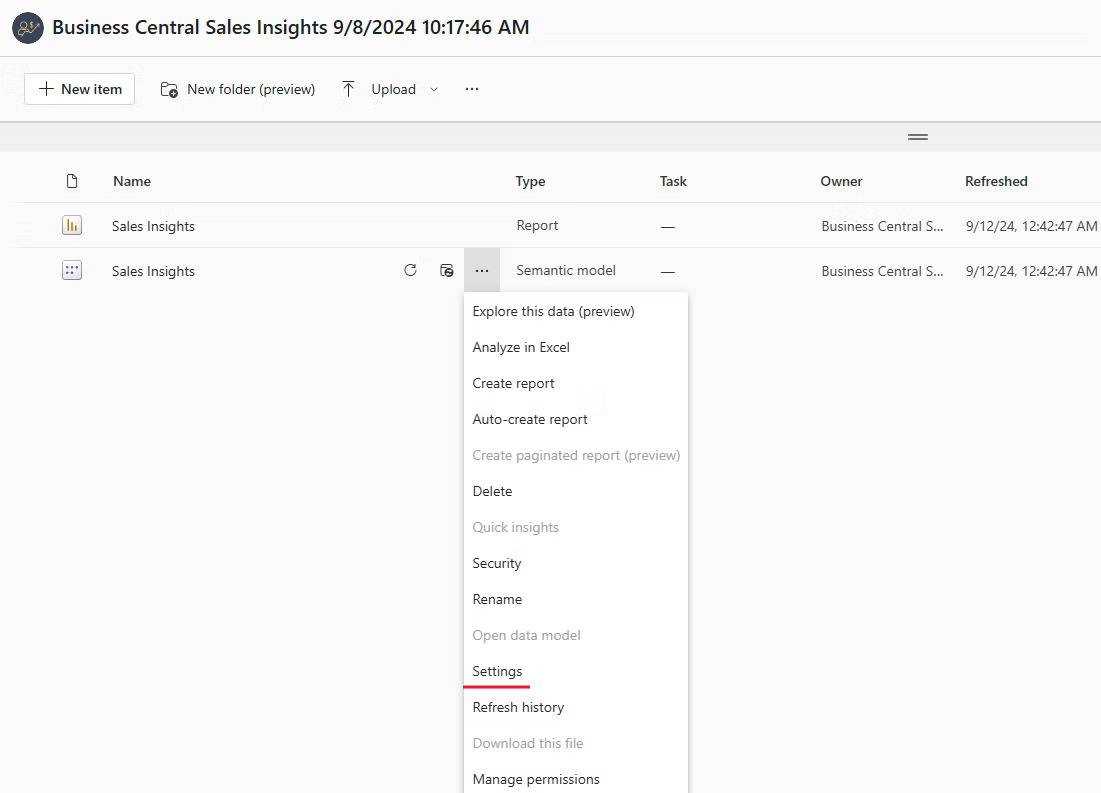Image resolution: width=1101 pixels, height=793 pixels.
Task: Sort by the Type column header
Action: [x=530, y=181]
